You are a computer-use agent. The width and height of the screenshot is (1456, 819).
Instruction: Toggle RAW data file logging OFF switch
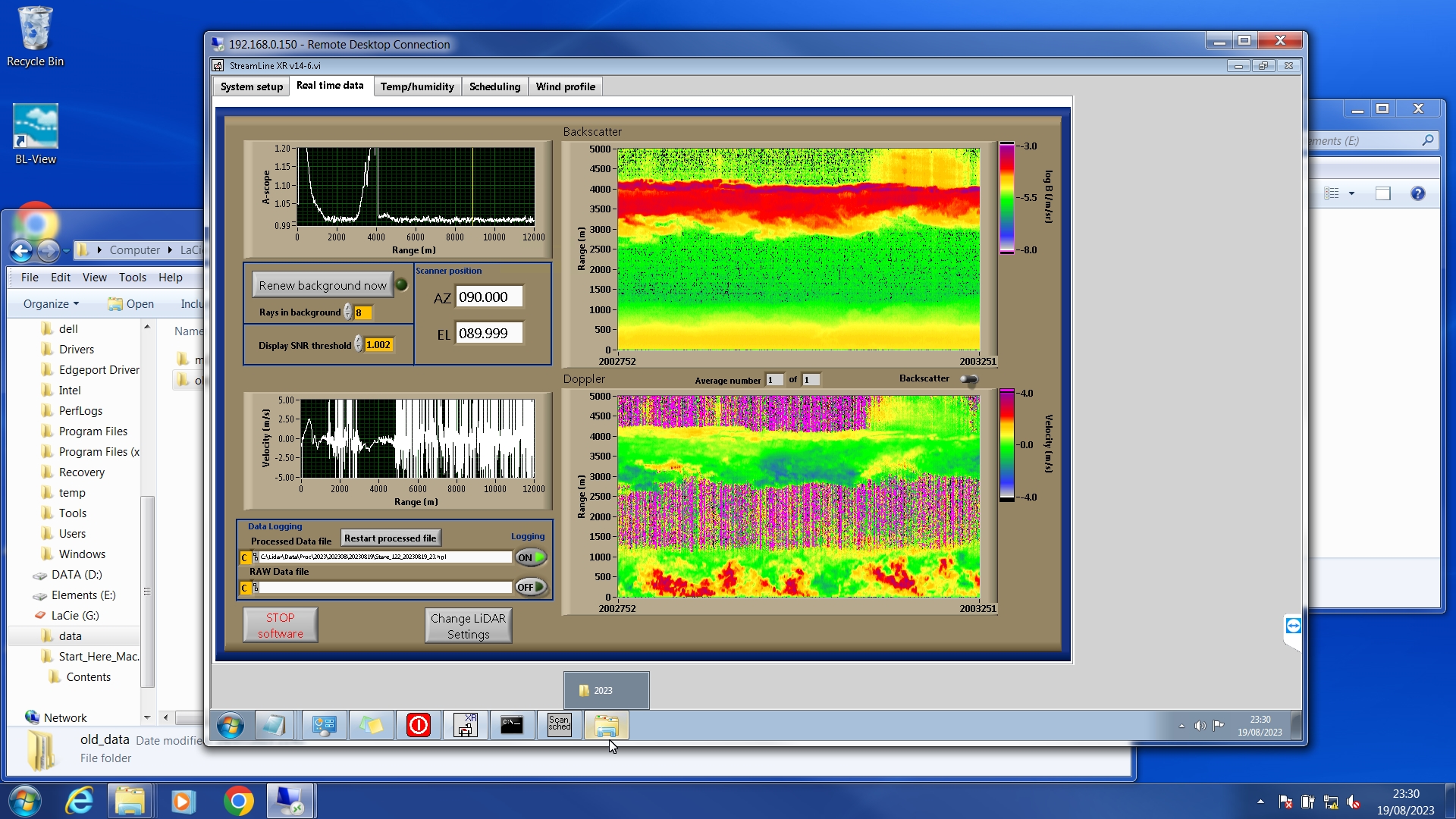coord(531,587)
